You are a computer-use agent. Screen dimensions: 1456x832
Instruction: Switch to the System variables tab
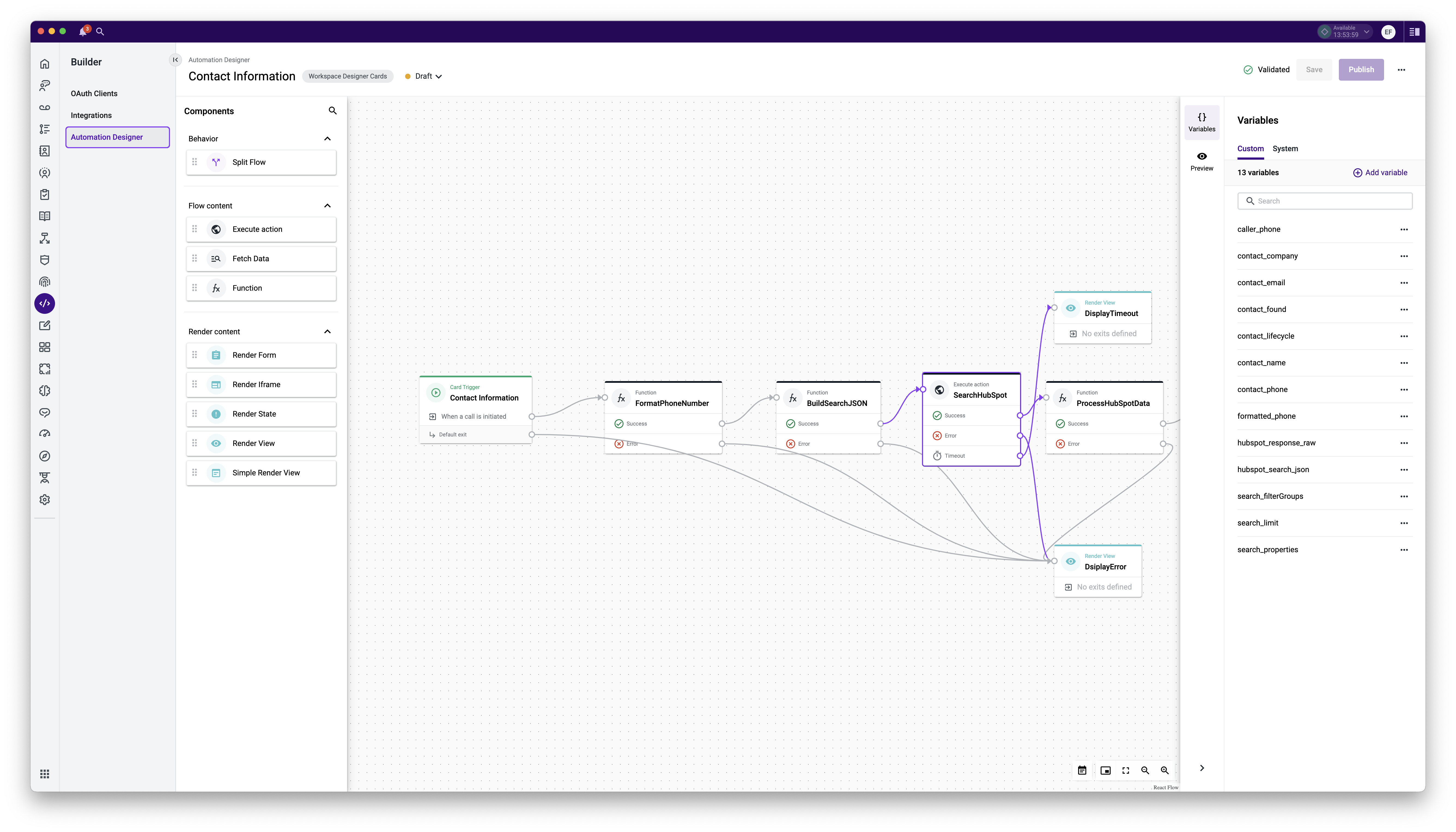pos(1285,148)
